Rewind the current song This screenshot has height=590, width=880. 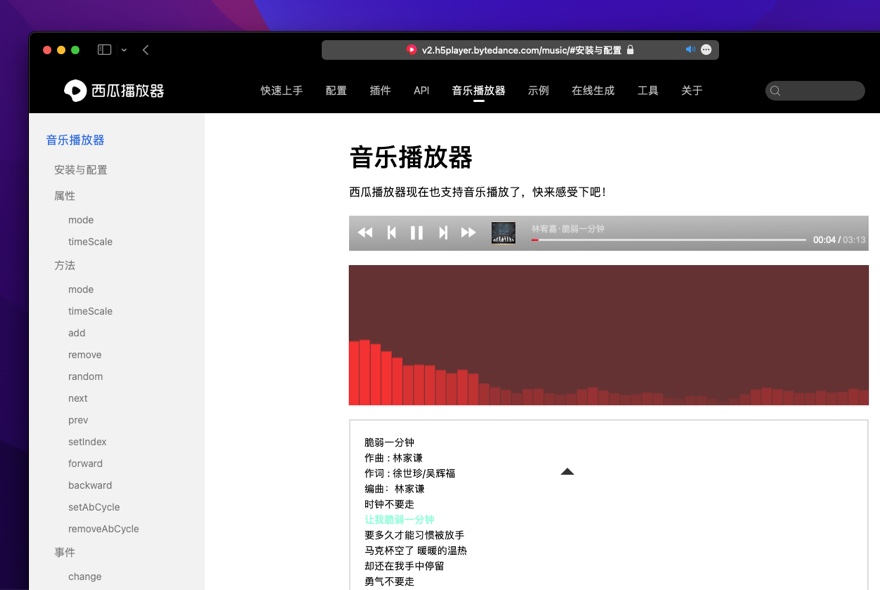[x=364, y=233]
